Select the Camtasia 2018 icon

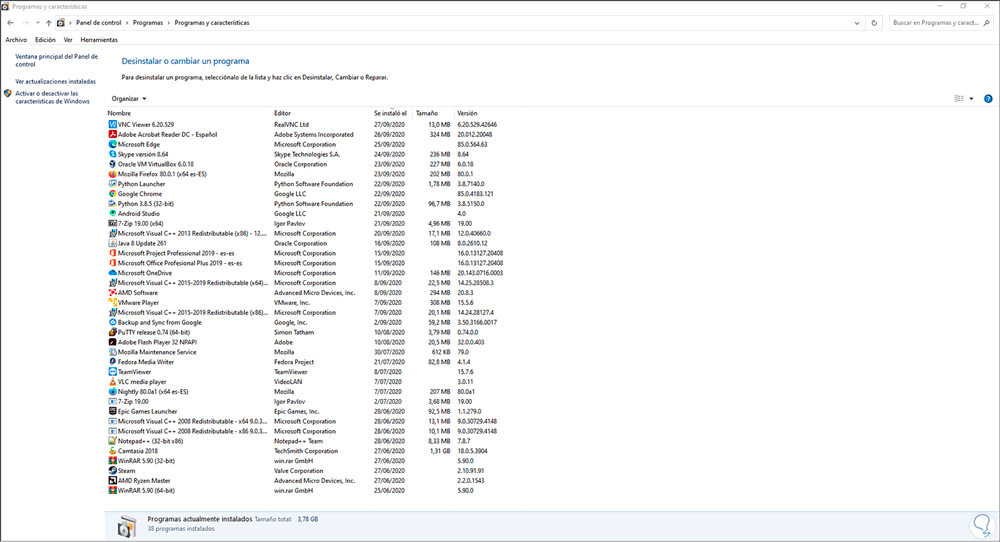coord(113,451)
